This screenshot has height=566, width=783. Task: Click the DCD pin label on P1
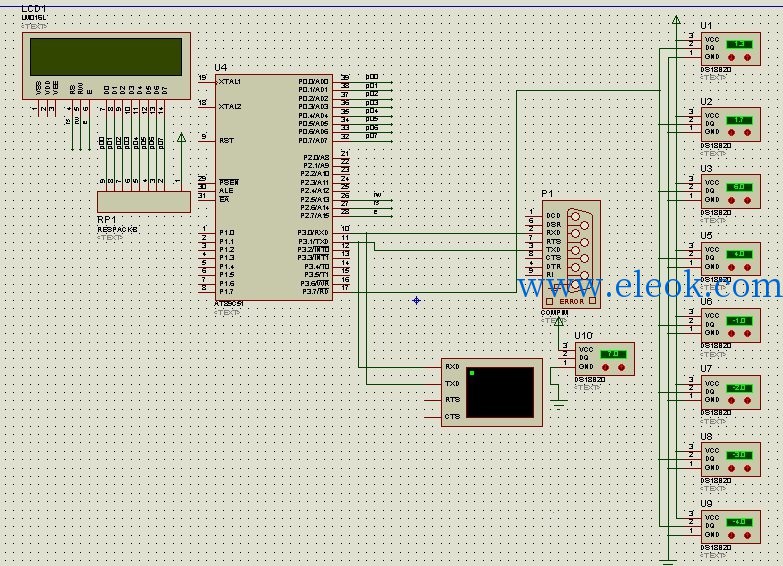553,216
